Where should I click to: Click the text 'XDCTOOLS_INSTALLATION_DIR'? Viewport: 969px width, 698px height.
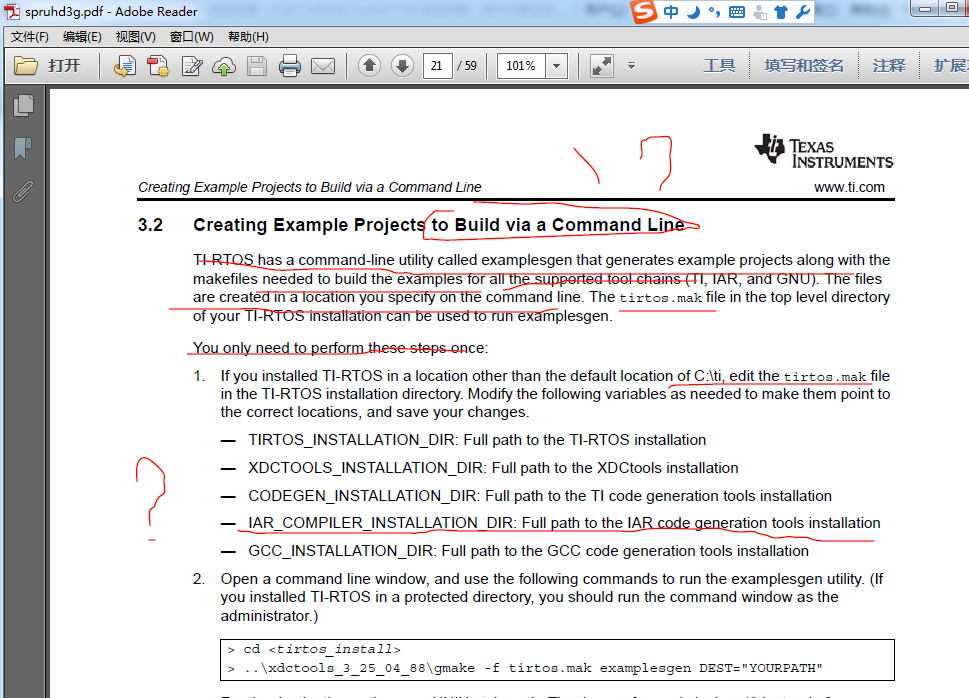tap(366, 467)
